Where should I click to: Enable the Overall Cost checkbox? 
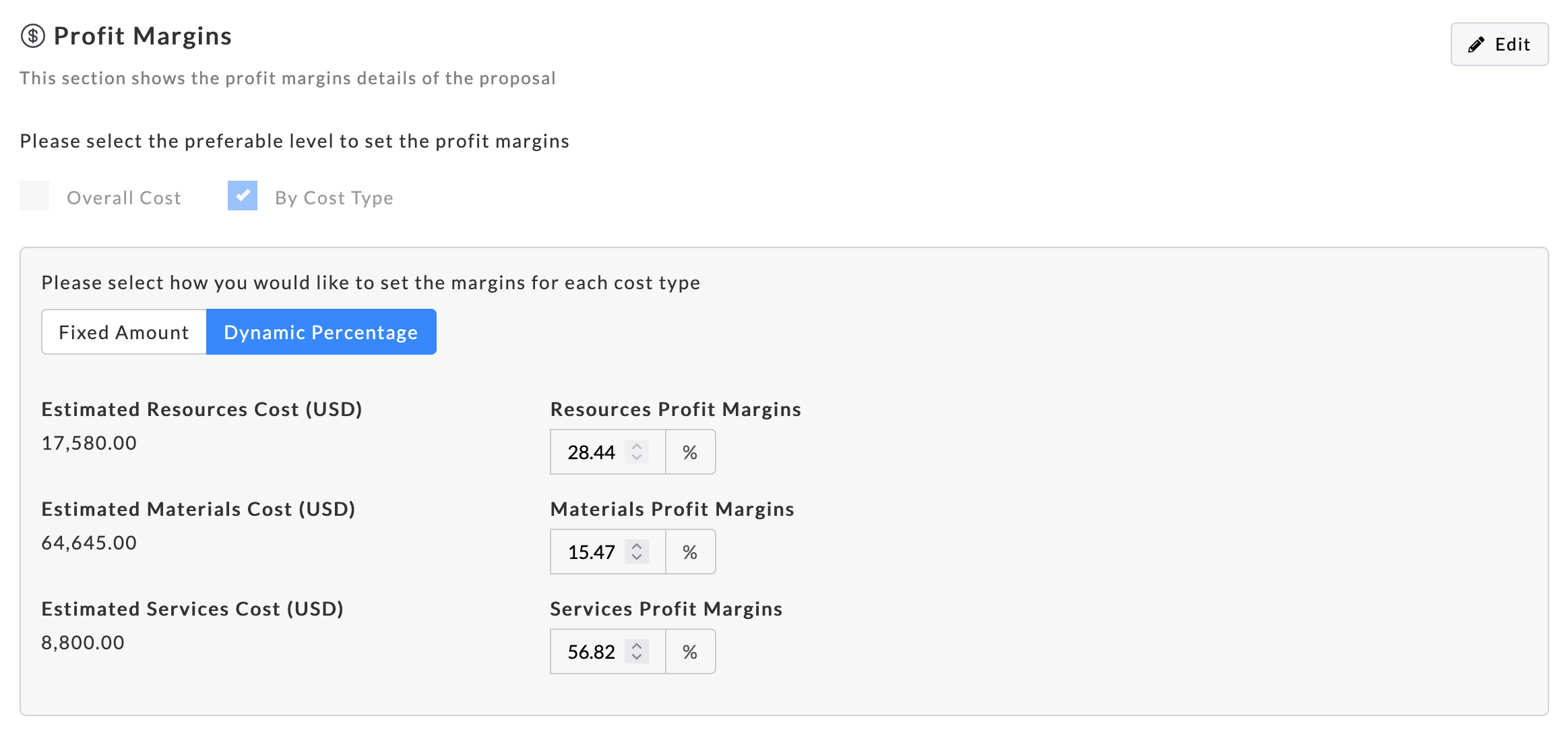pos(34,196)
